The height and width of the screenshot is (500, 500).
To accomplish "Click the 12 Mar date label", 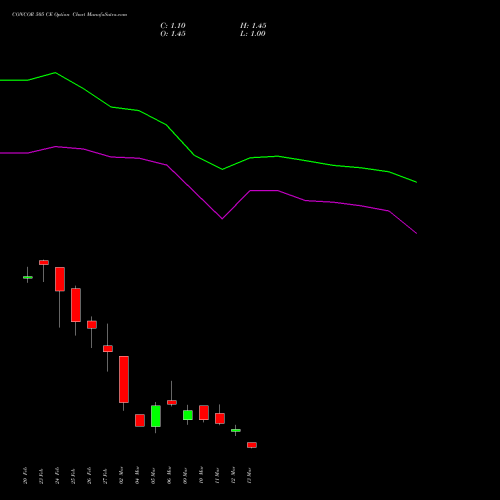I will coord(234,476).
